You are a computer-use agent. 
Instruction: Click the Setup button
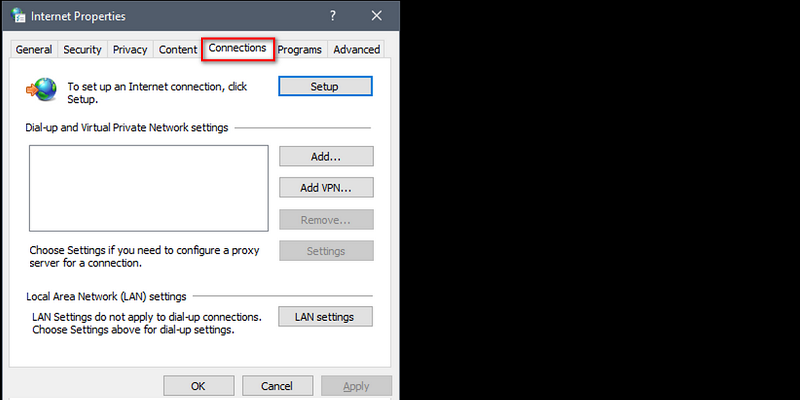(325, 86)
